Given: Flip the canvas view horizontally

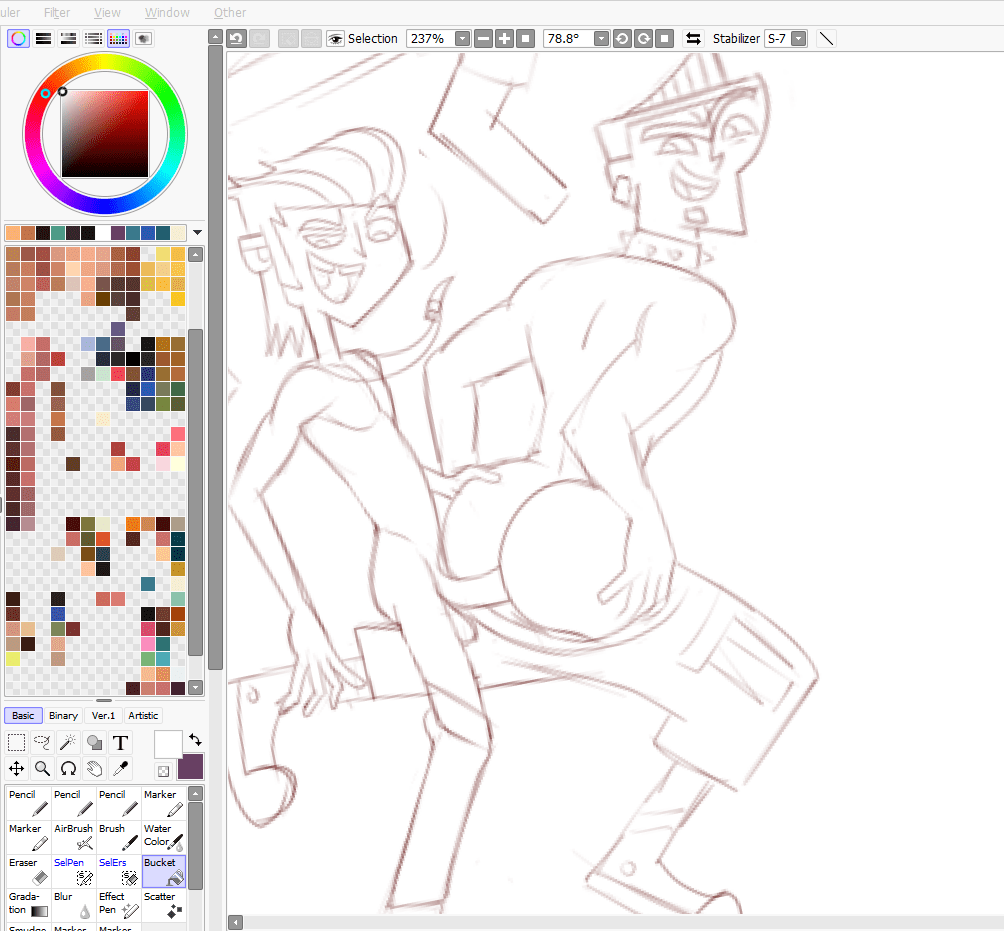Looking at the screenshot, I should point(693,38).
